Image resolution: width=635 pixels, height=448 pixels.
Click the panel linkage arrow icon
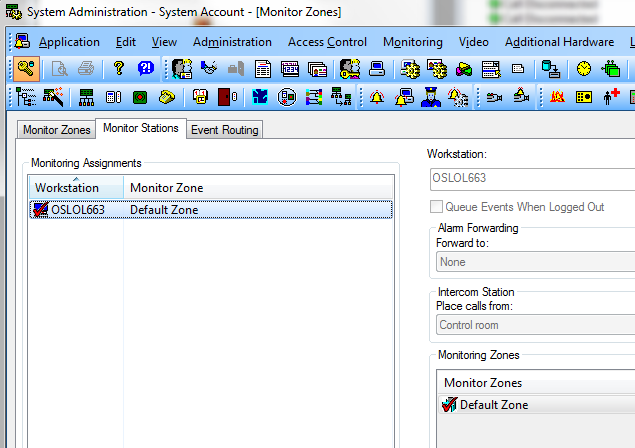[341, 97]
